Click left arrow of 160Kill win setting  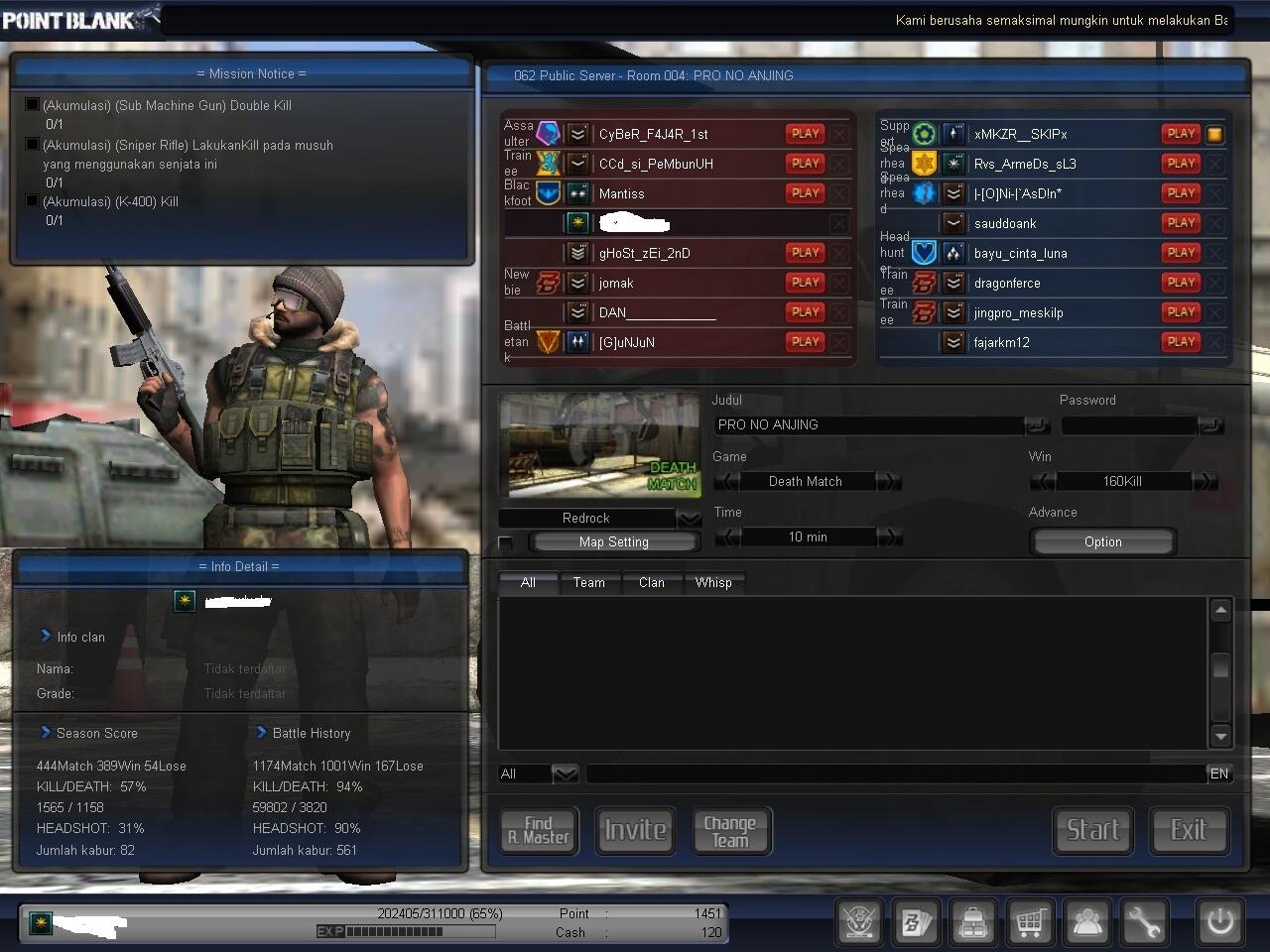pos(1043,481)
